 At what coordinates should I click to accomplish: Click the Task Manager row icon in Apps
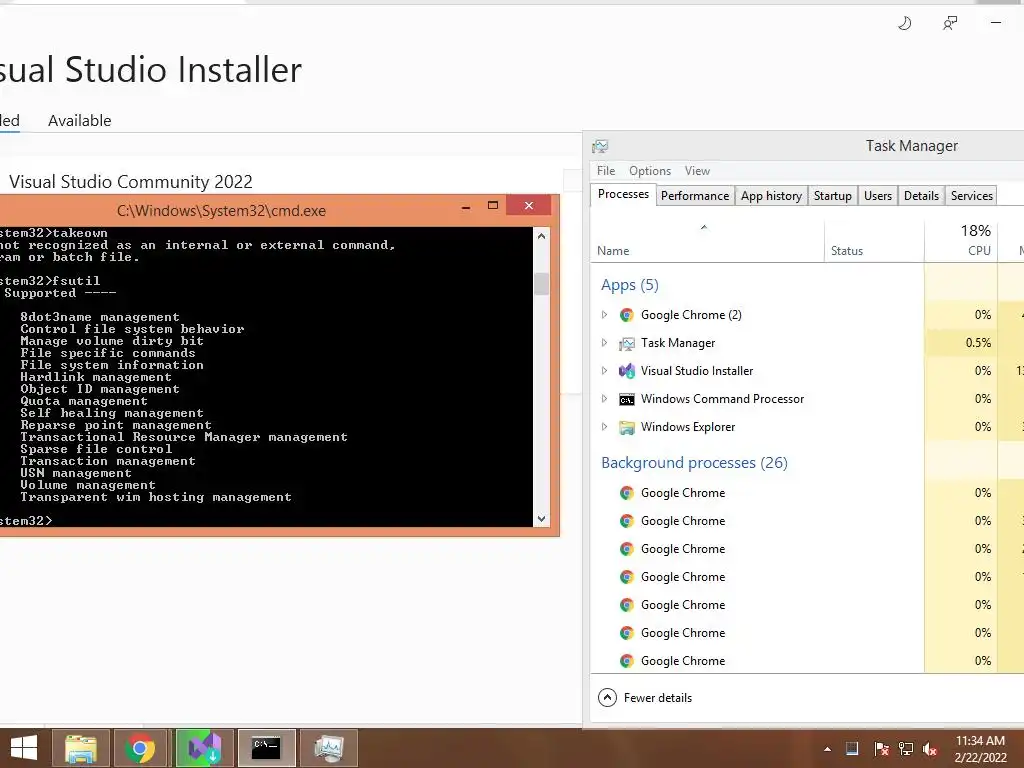(x=627, y=344)
